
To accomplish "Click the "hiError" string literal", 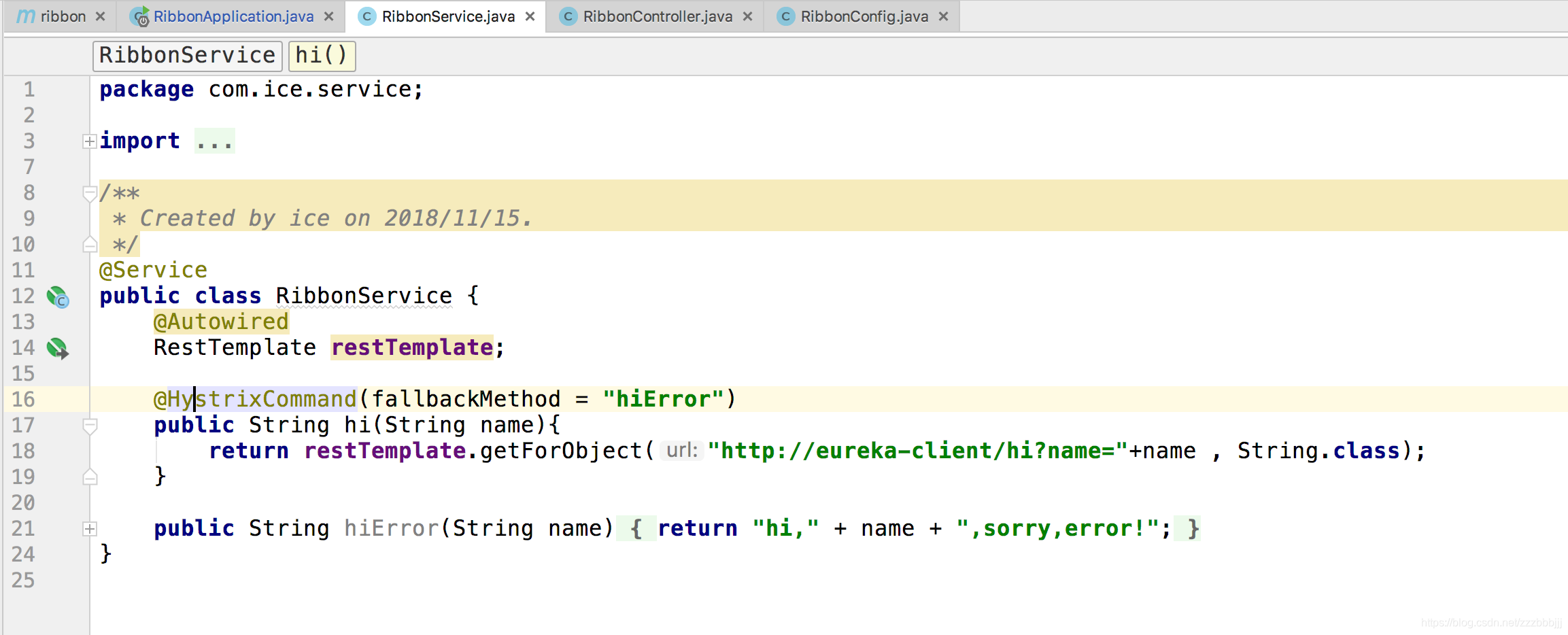I will [x=663, y=399].
